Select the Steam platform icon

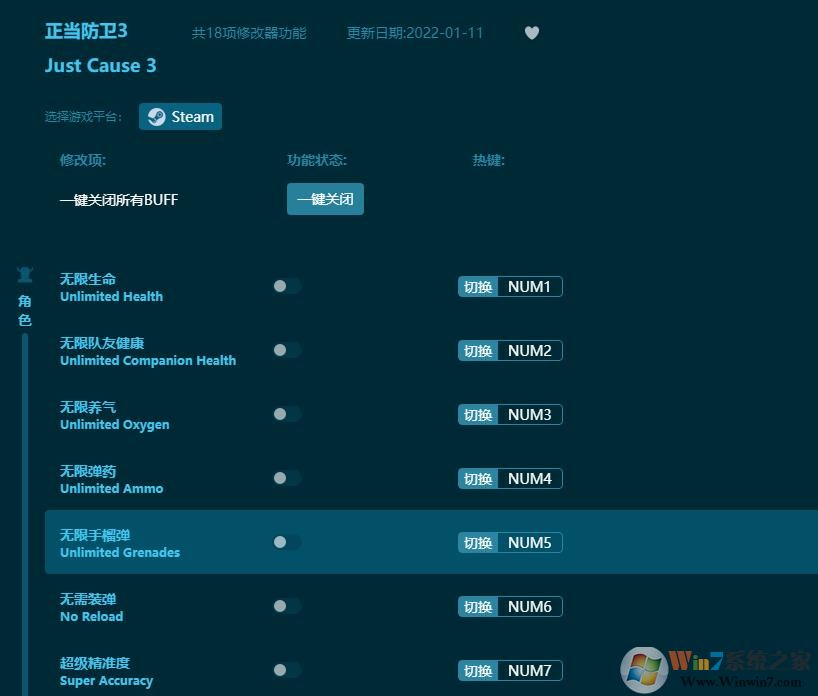[x=180, y=116]
